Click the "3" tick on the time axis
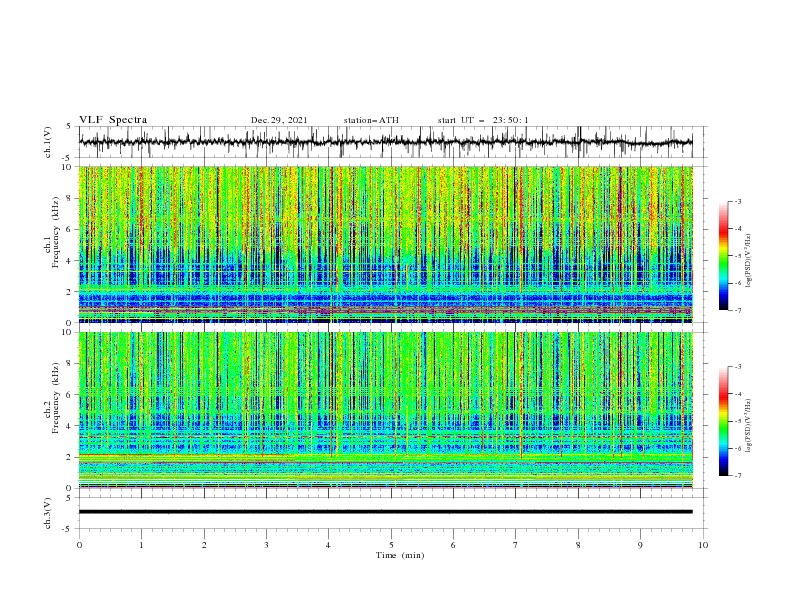 pyautogui.click(x=266, y=545)
